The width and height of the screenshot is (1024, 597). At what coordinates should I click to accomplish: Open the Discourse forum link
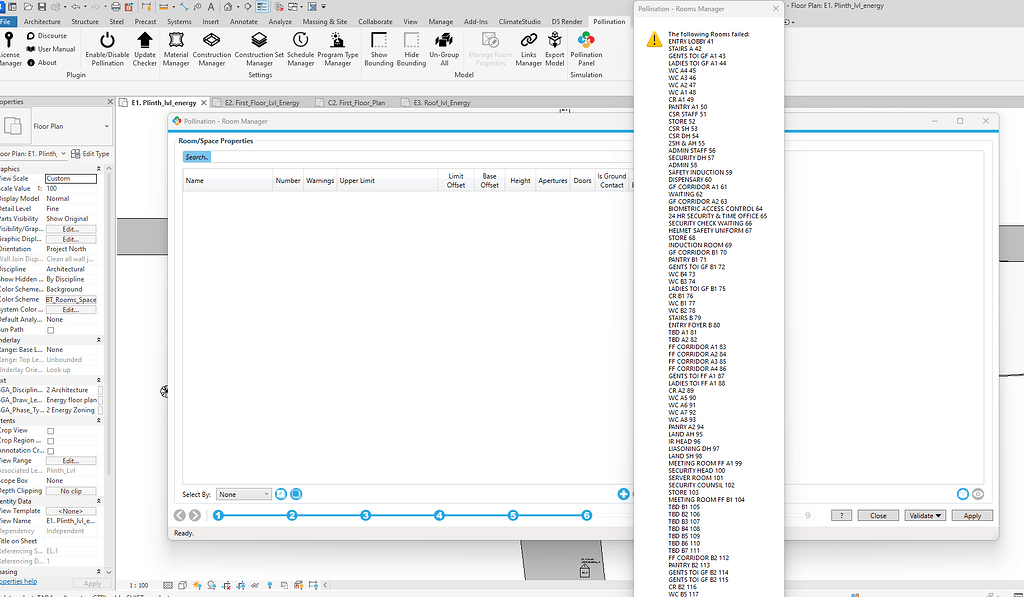[x=47, y=36]
